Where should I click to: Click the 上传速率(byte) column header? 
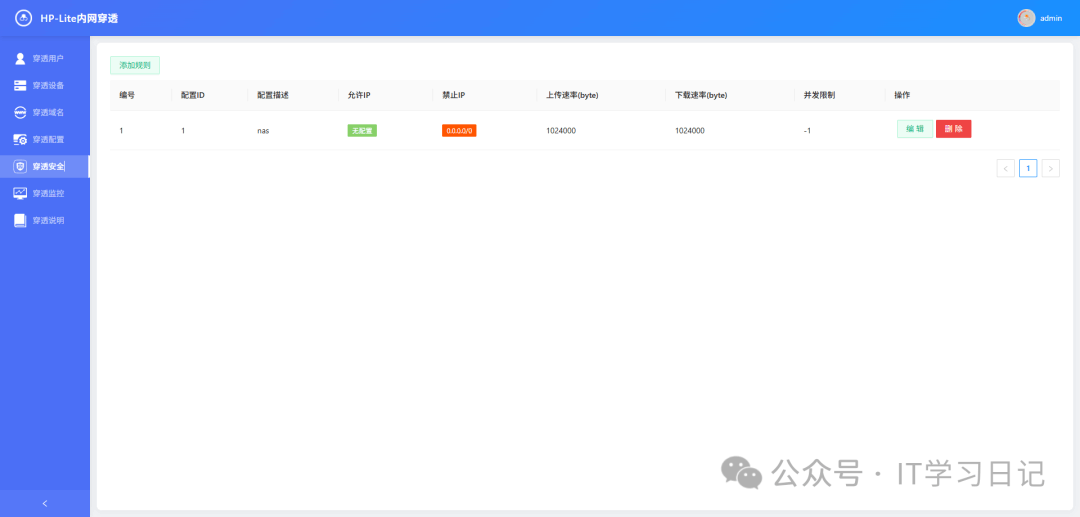[572, 95]
